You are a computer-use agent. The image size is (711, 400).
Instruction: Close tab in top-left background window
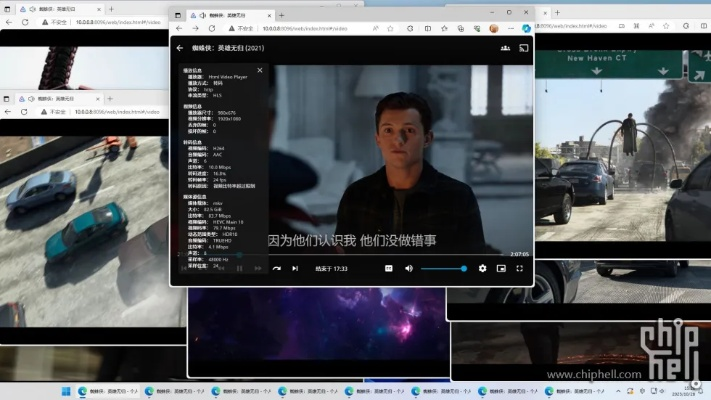[x=99, y=9]
